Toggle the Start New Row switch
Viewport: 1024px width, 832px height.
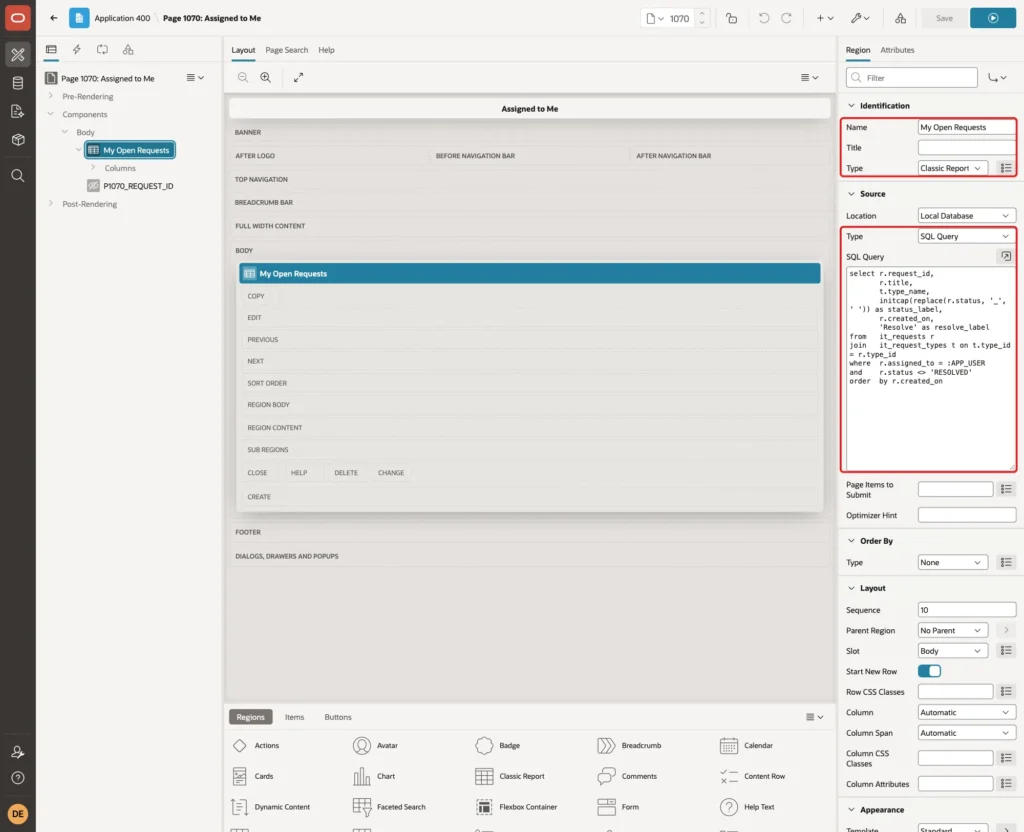coord(929,671)
